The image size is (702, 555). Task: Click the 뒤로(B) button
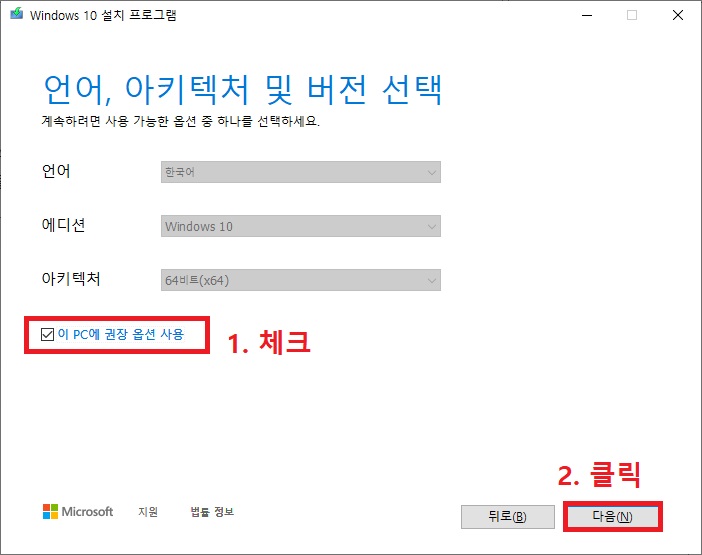[508, 517]
